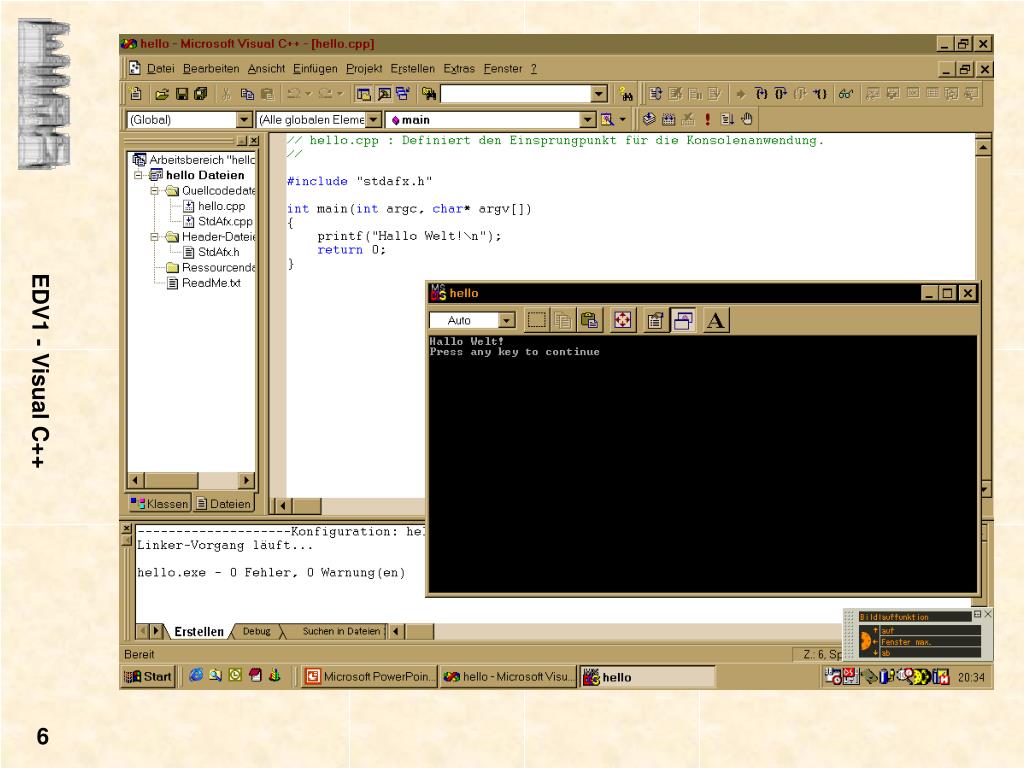Click the hand breakpoint icon
This screenshot has height=768, width=1024.
coord(747,119)
